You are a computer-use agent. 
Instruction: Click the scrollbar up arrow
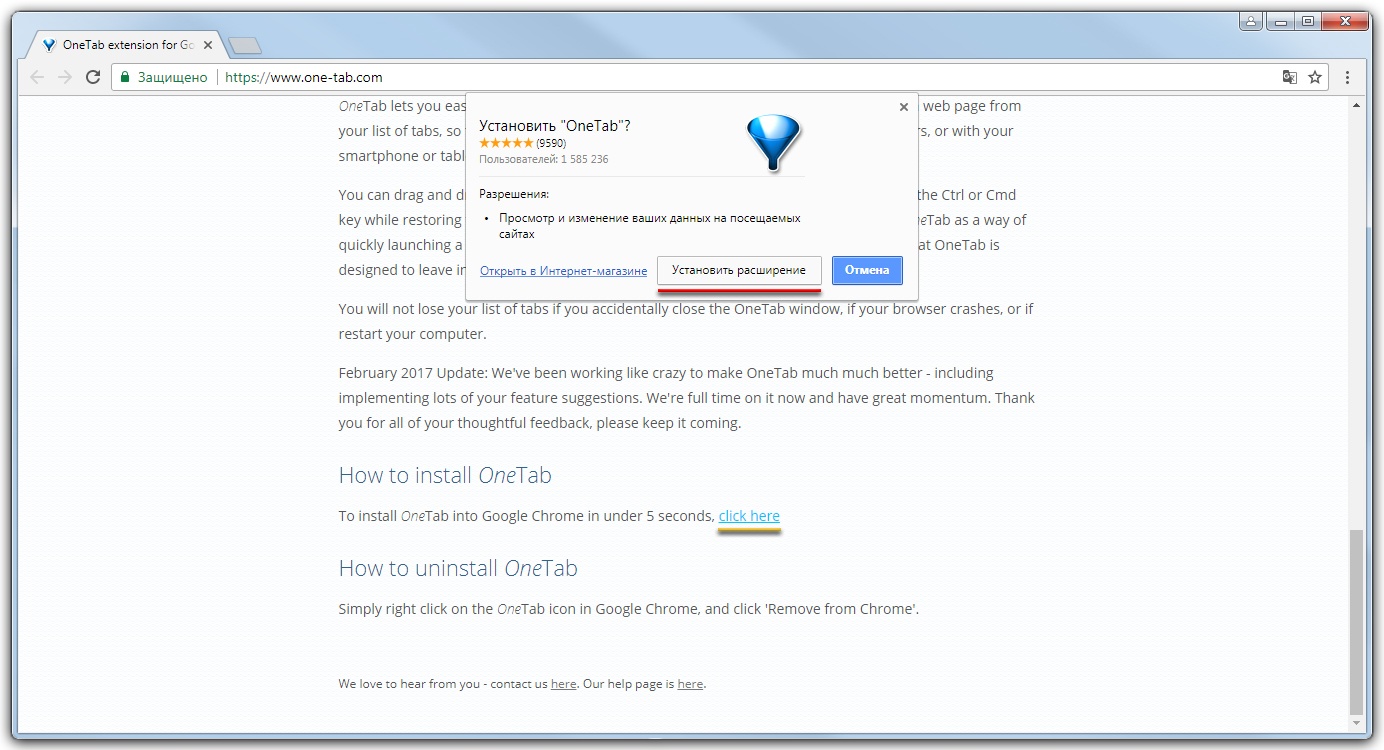point(1356,104)
